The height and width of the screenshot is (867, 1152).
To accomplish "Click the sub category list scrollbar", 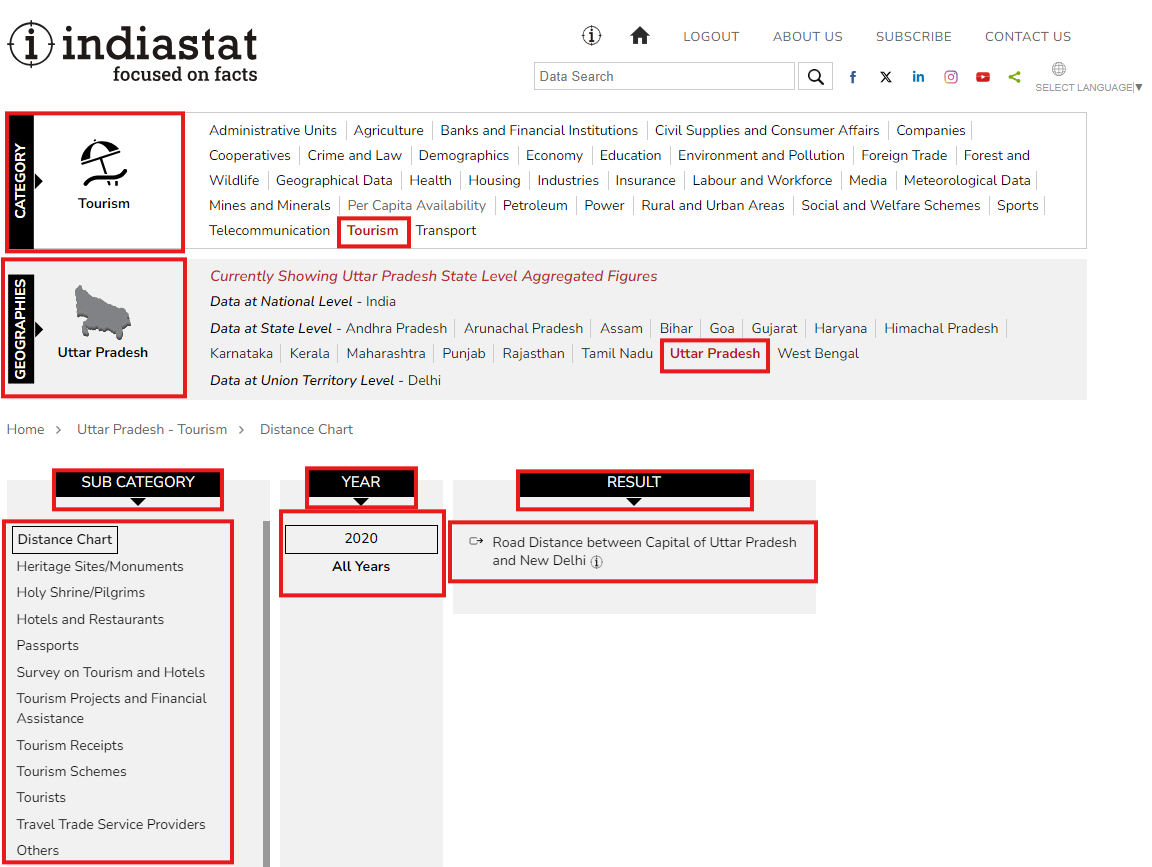I will click(x=266, y=690).
